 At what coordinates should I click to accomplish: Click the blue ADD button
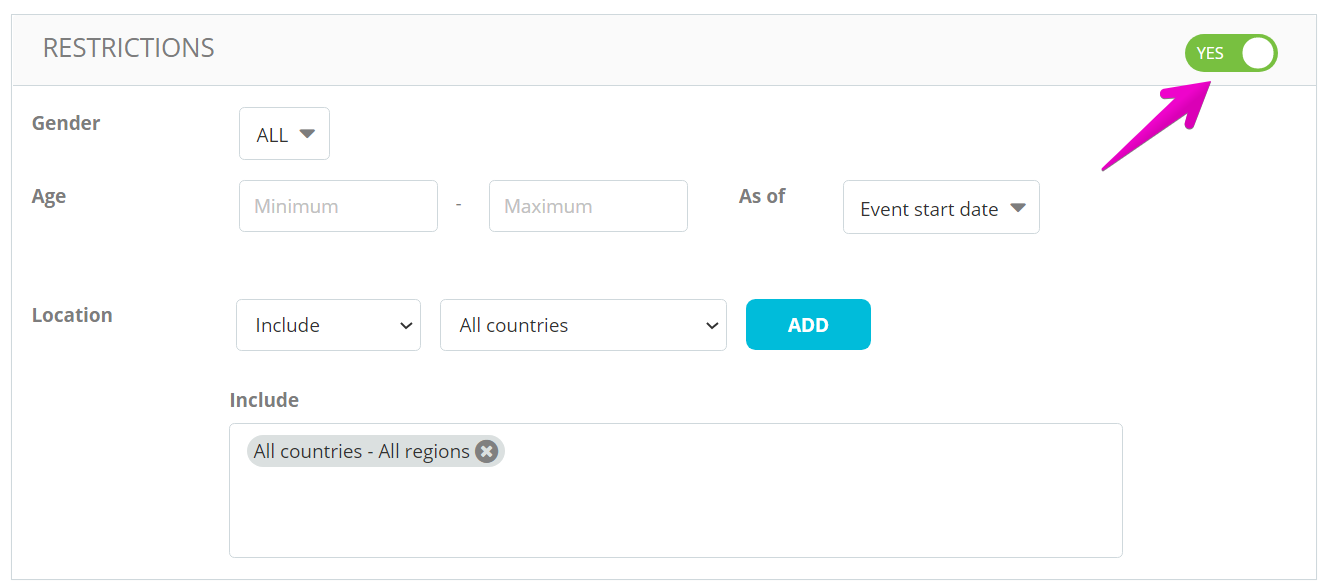pyautogui.click(x=808, y=325)
